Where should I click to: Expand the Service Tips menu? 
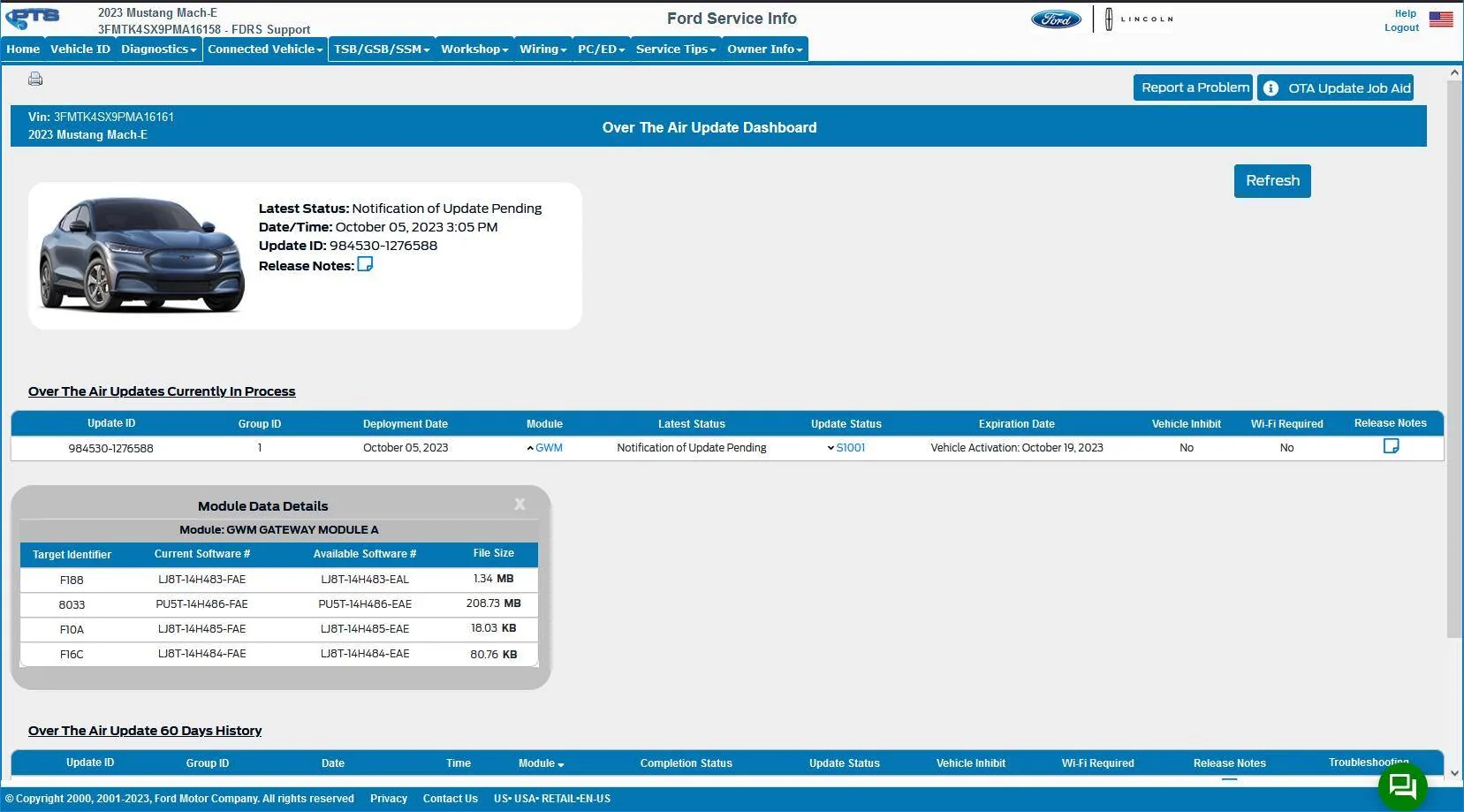click(676, 49)
